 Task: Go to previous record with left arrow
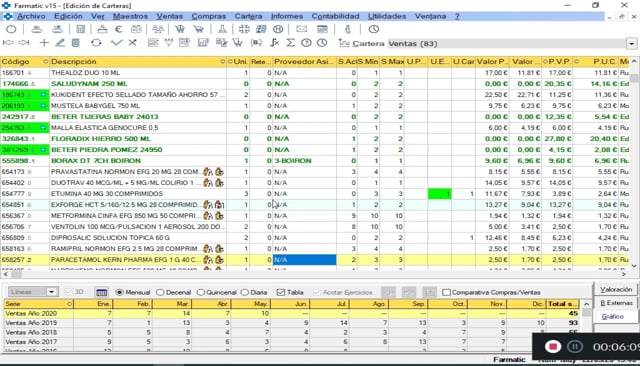(8, 43)
